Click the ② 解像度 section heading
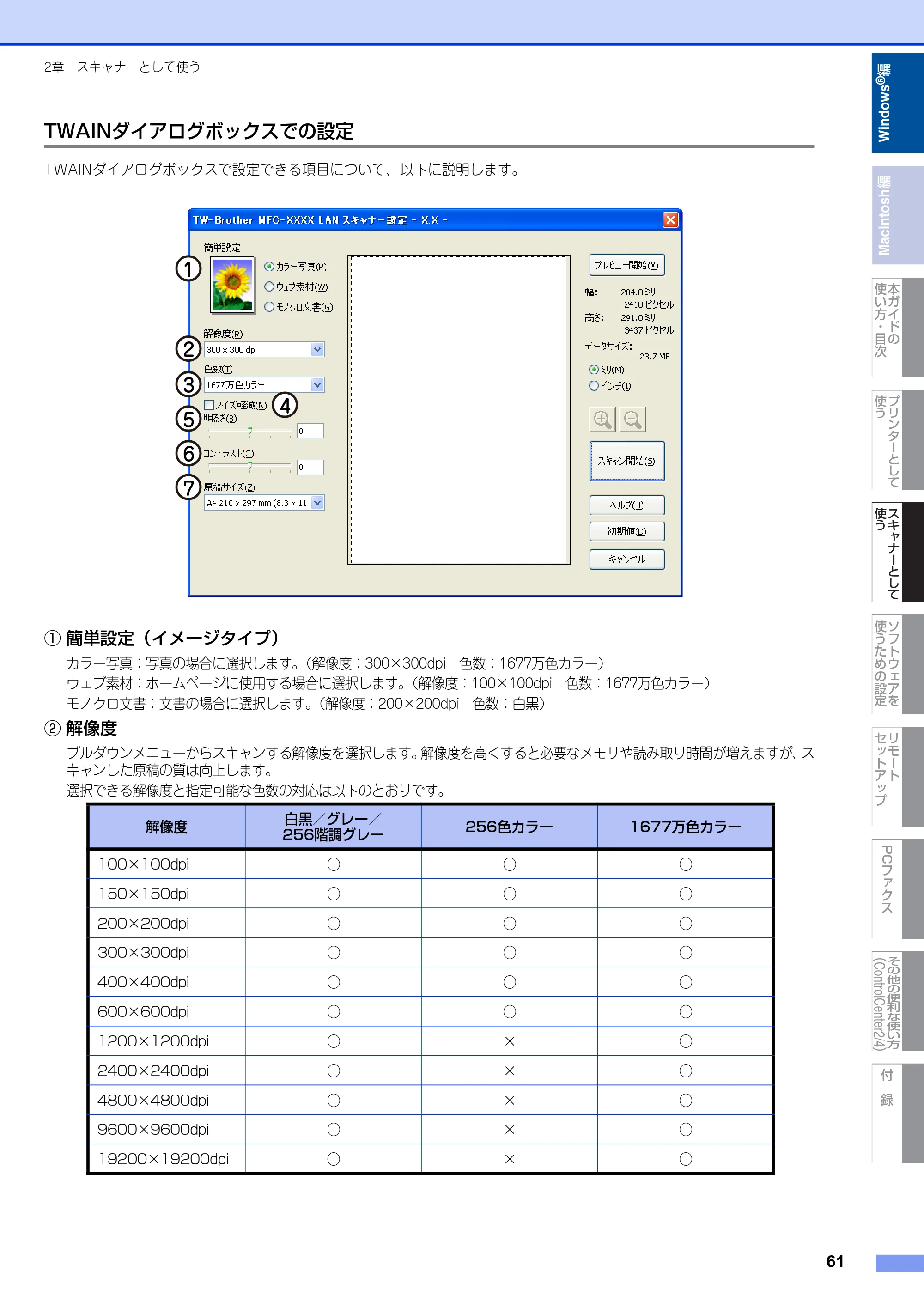The width and height of the screenshot is (924, 1308). tap(80, 728)
